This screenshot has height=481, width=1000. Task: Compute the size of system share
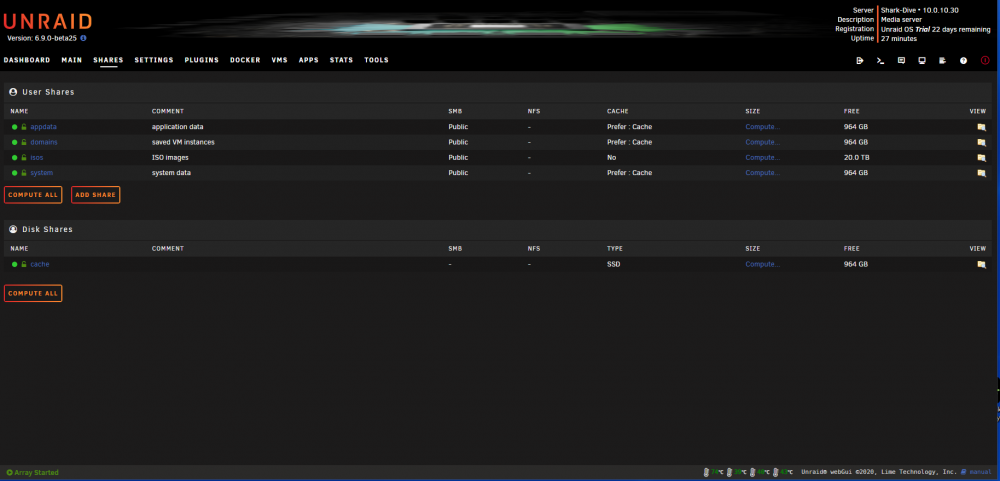pos(763,173)
